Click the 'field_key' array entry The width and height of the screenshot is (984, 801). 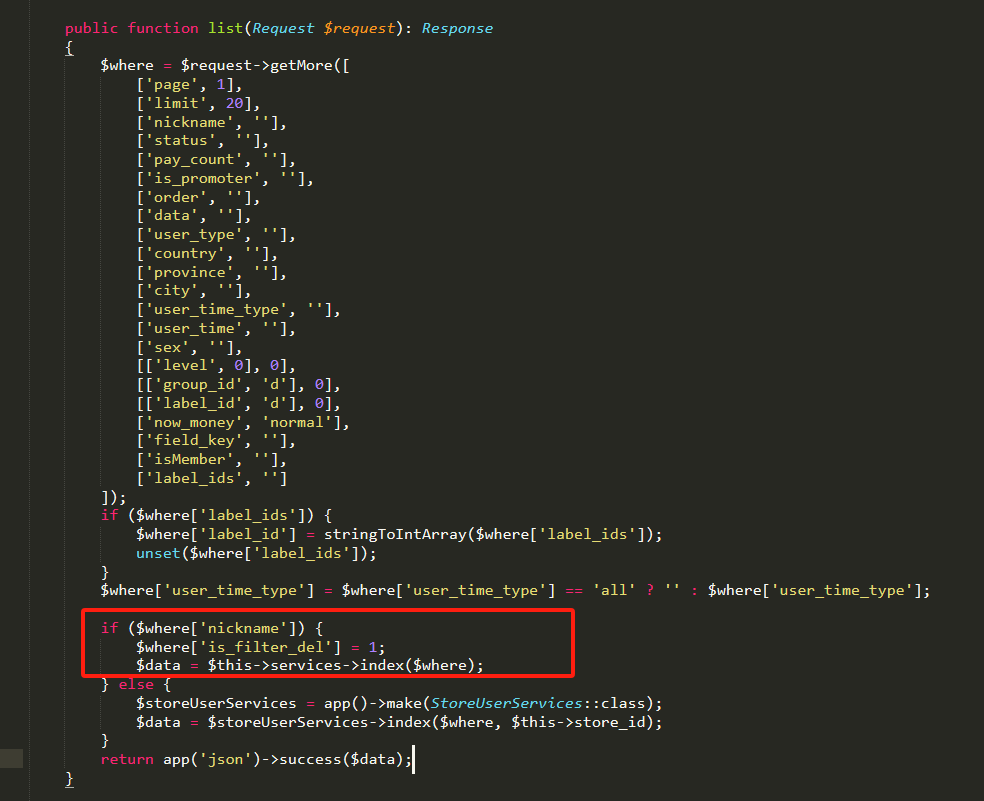[x=193, y=440]
